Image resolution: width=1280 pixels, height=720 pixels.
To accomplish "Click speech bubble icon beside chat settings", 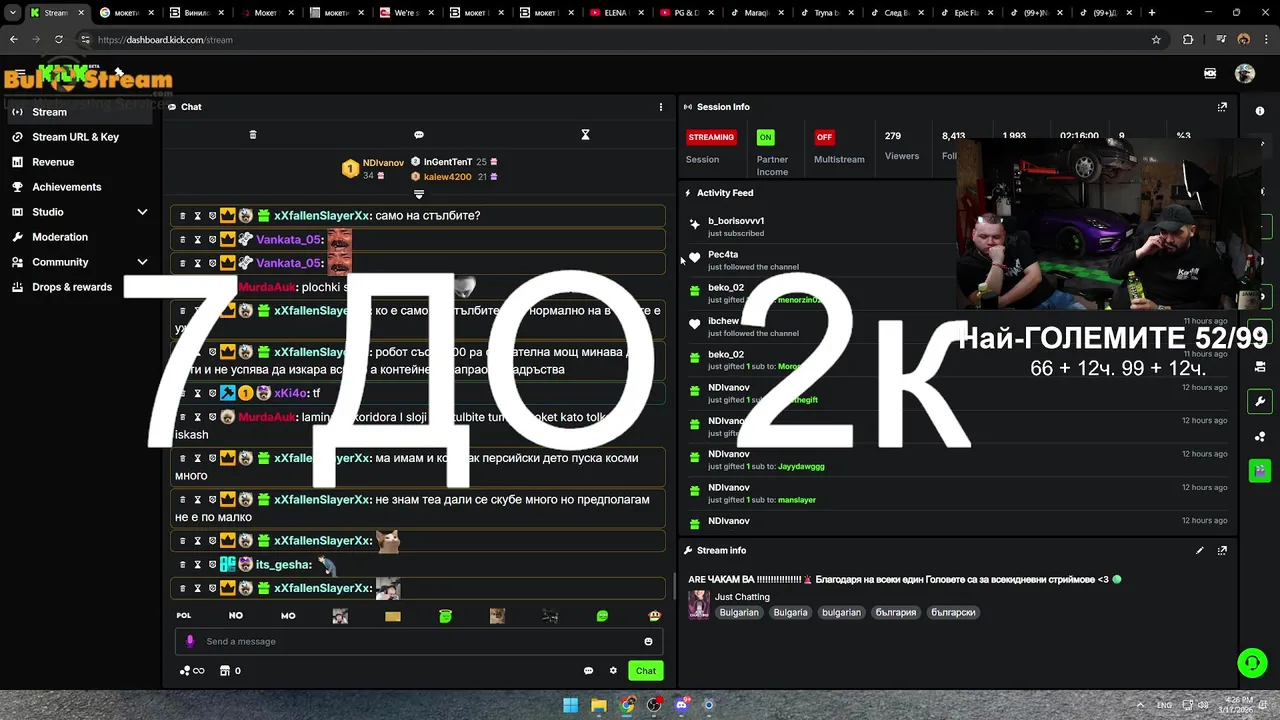I will coord(588,671).
